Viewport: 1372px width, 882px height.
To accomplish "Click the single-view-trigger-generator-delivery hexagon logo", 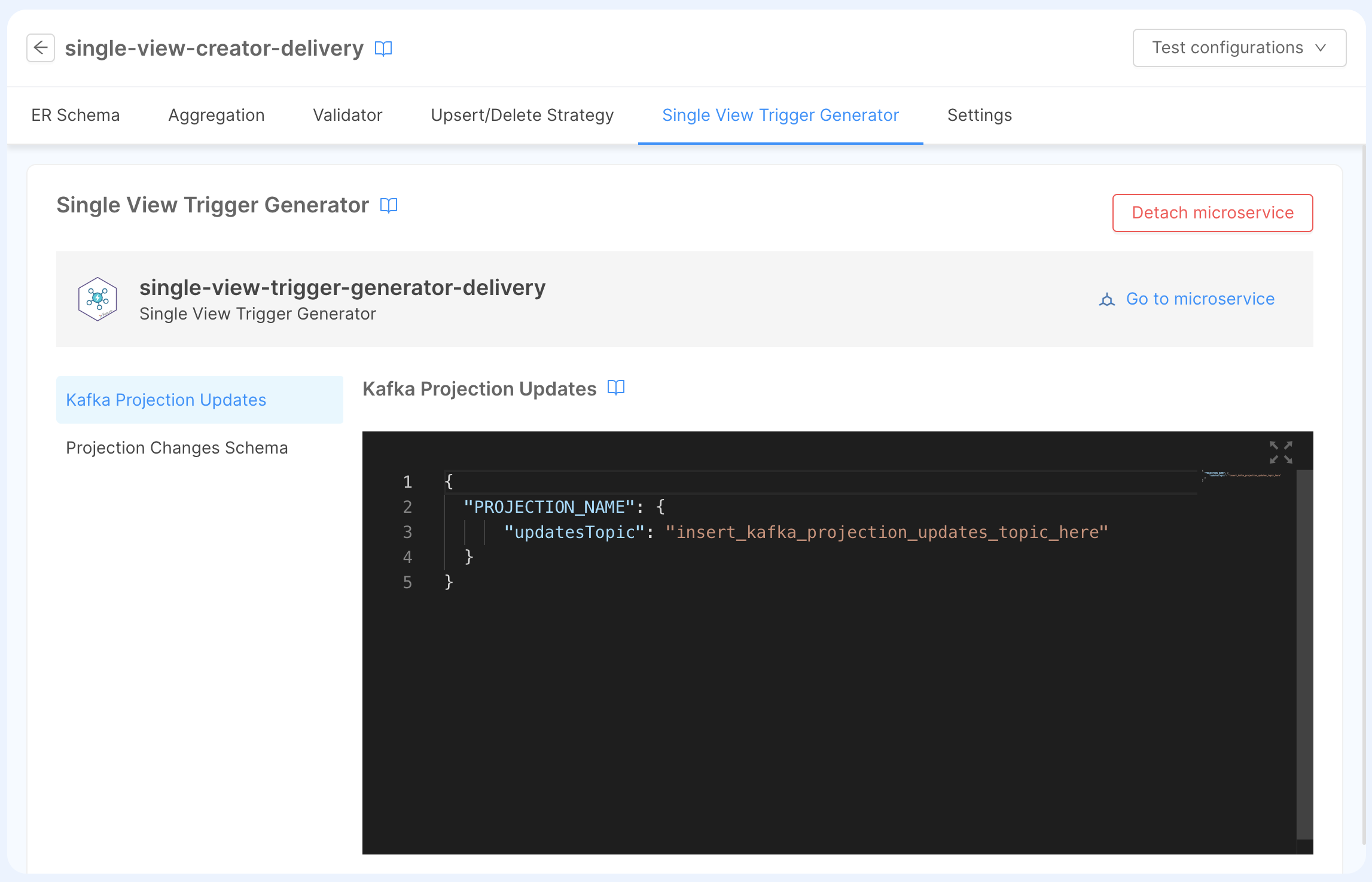I will point(97,299).
